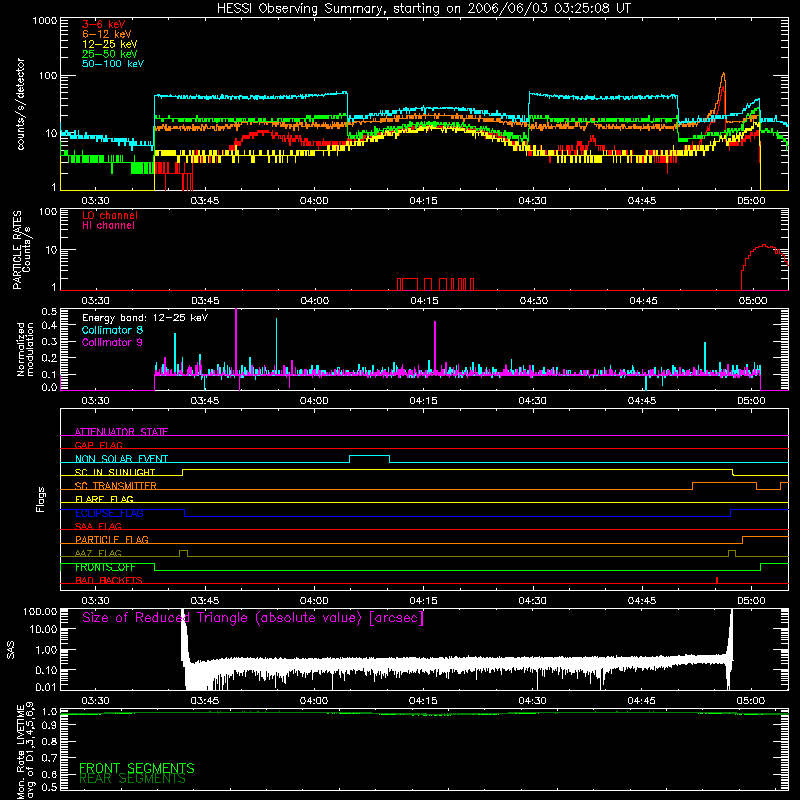Click the FRONTS OFF flag label

[105, 567]
